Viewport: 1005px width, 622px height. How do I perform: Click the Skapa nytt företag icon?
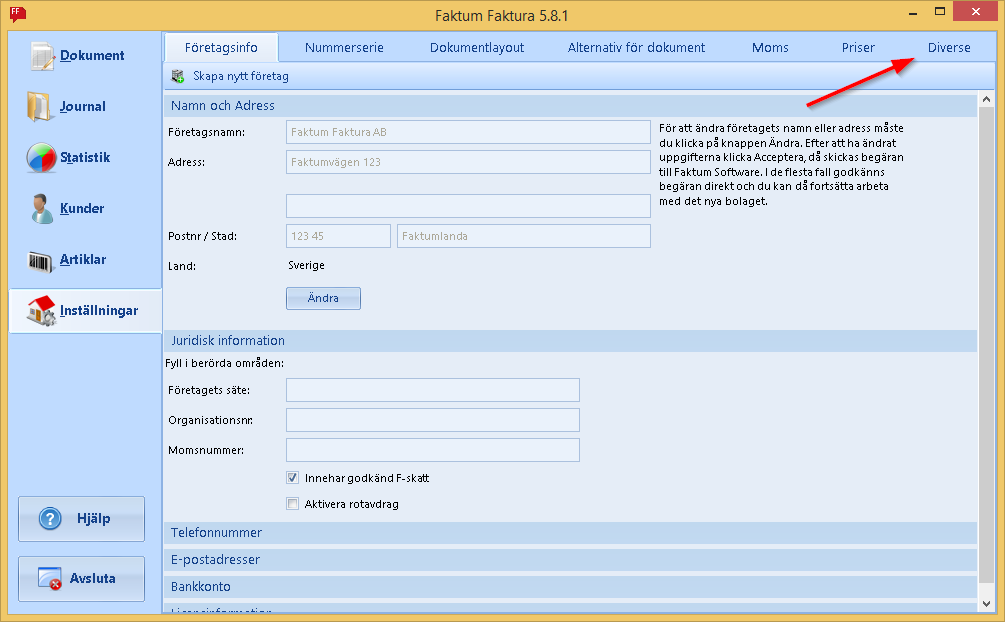click(x=178, y=76)
